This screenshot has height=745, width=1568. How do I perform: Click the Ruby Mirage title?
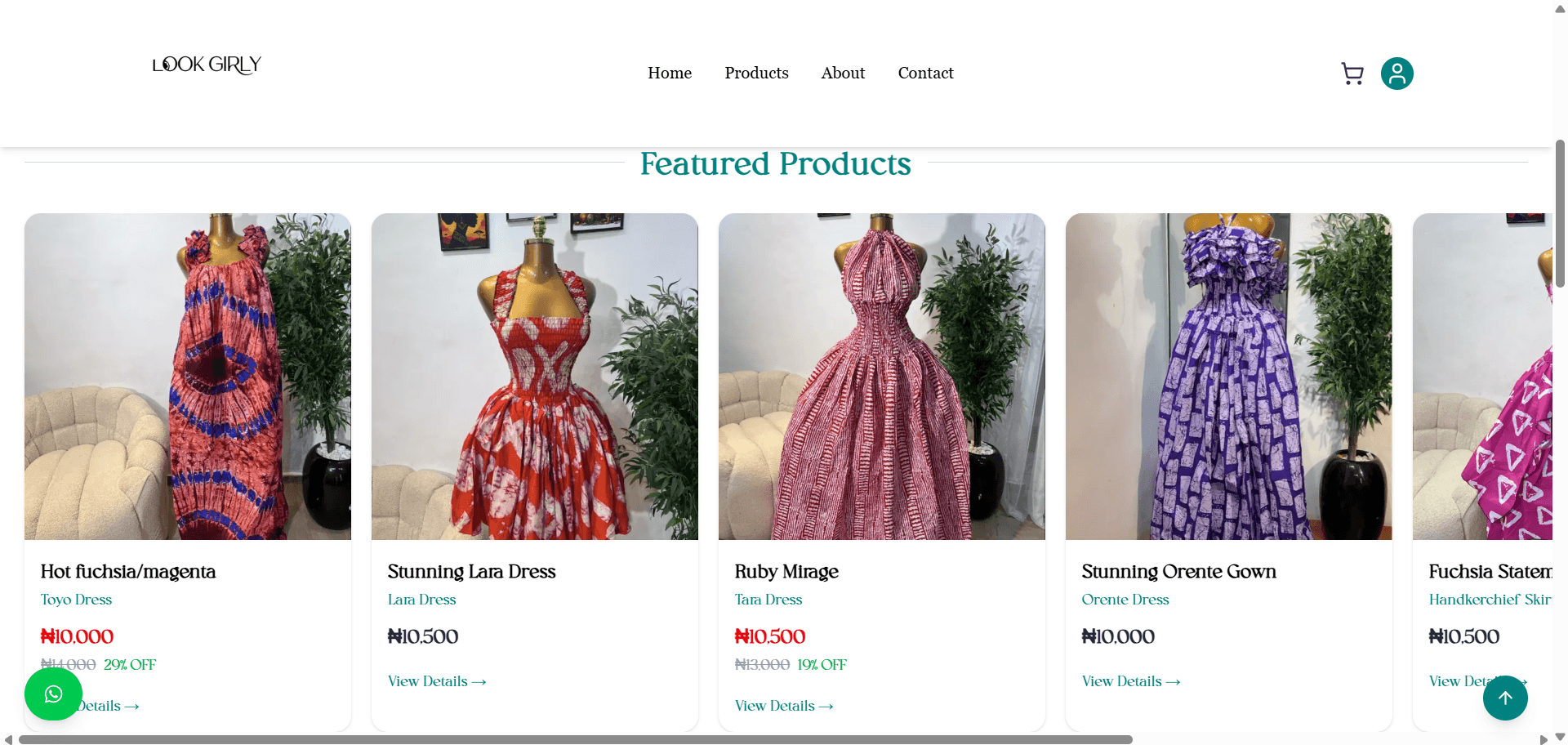click(x=786, y=572)
